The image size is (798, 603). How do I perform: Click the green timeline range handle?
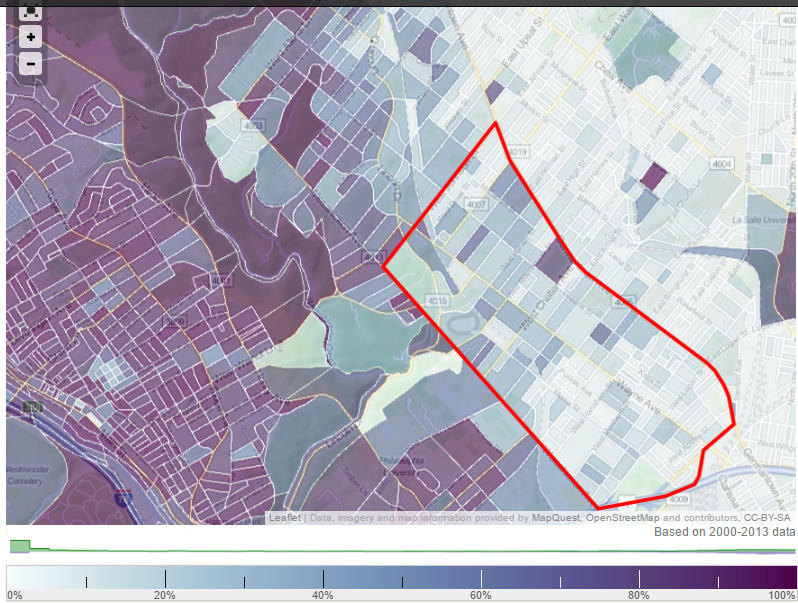(20, 545)
